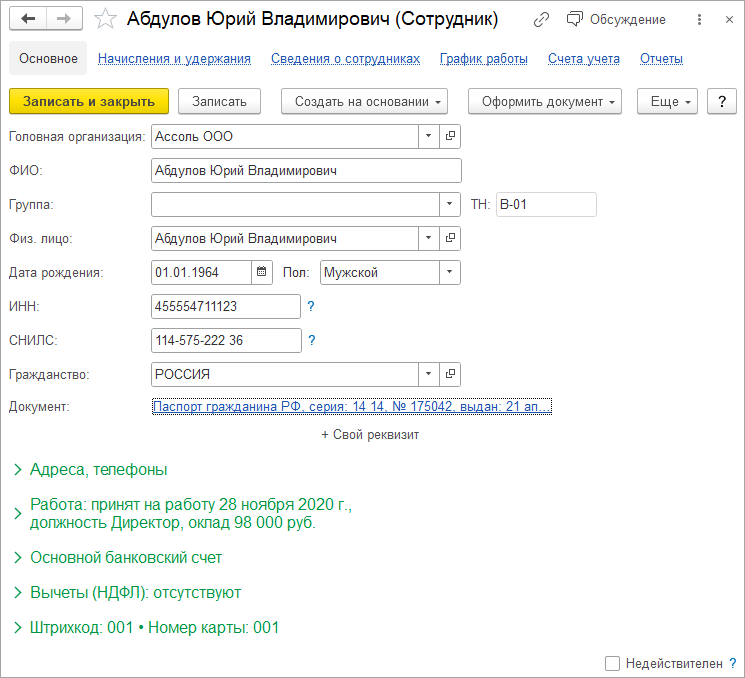This screenshot has height=678, width=745.
Task: Open the passport document link
Action: coord(351,407)
